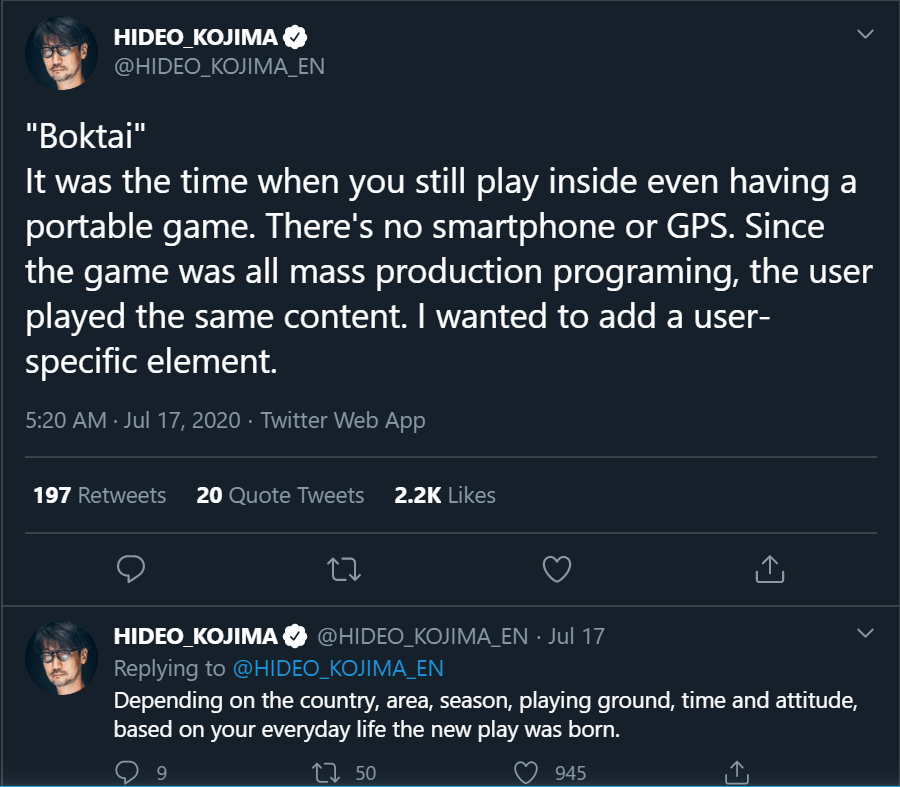Share the main tweet via share icon

pos(768,569)
